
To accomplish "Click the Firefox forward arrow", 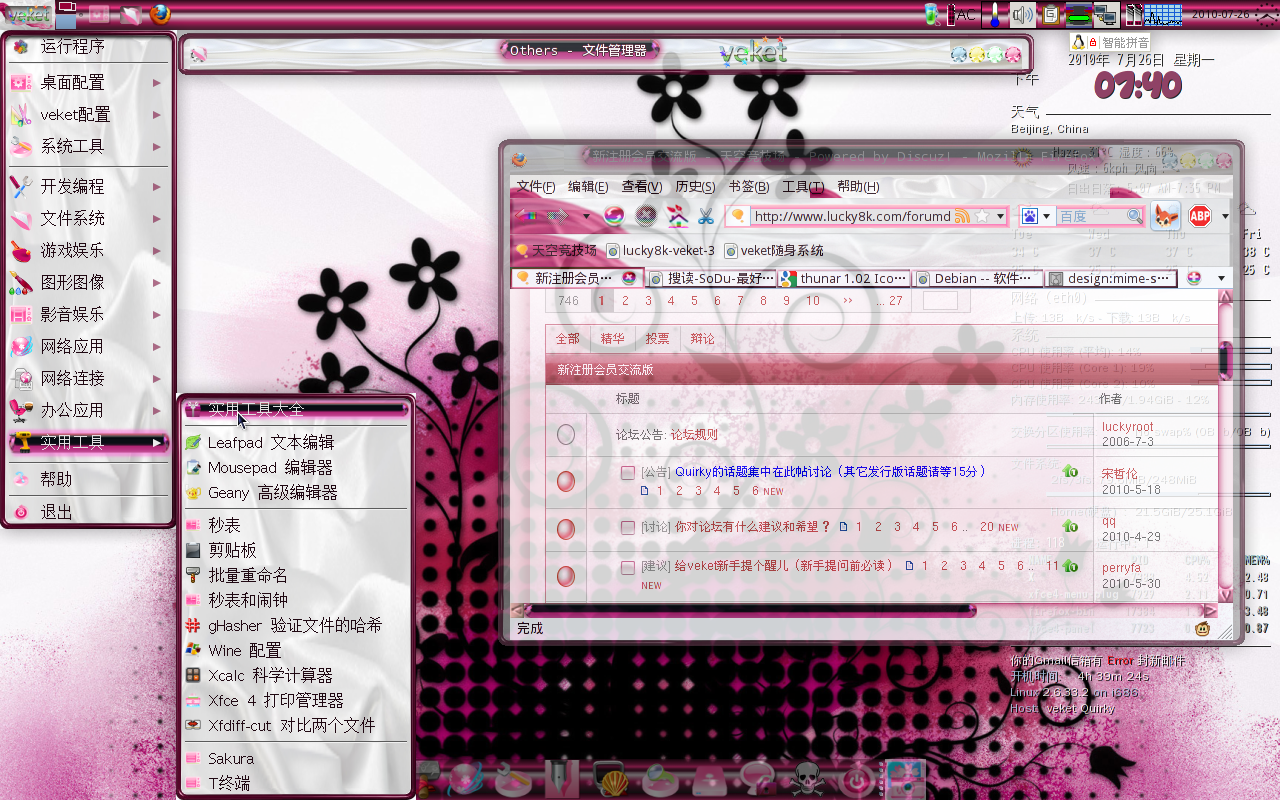I will [557, 215].
